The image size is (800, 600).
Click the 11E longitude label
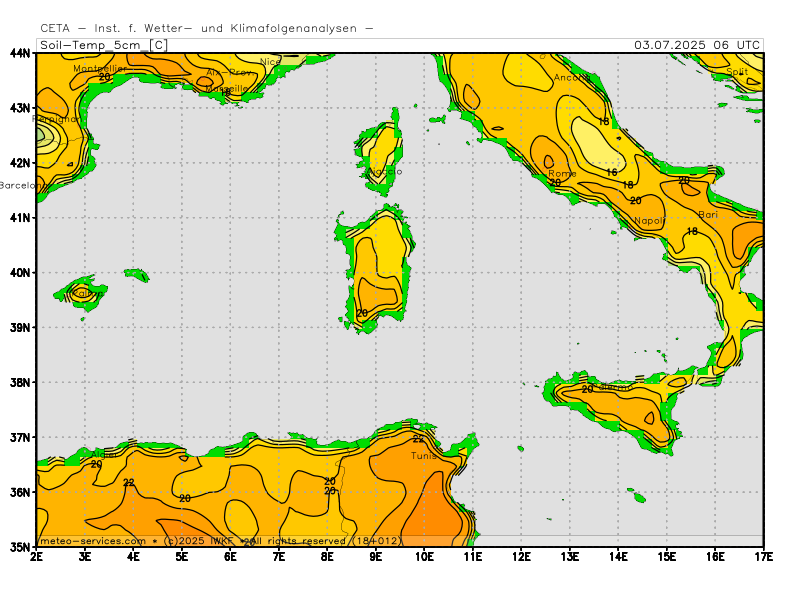[472, 556]
